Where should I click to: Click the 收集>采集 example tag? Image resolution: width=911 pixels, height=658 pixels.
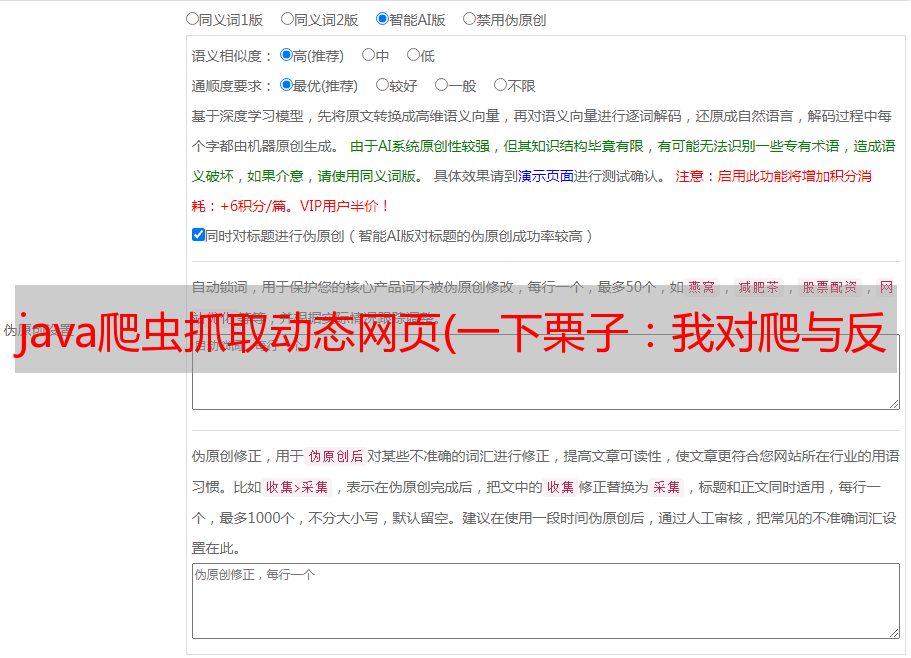[x=297, y=487]
